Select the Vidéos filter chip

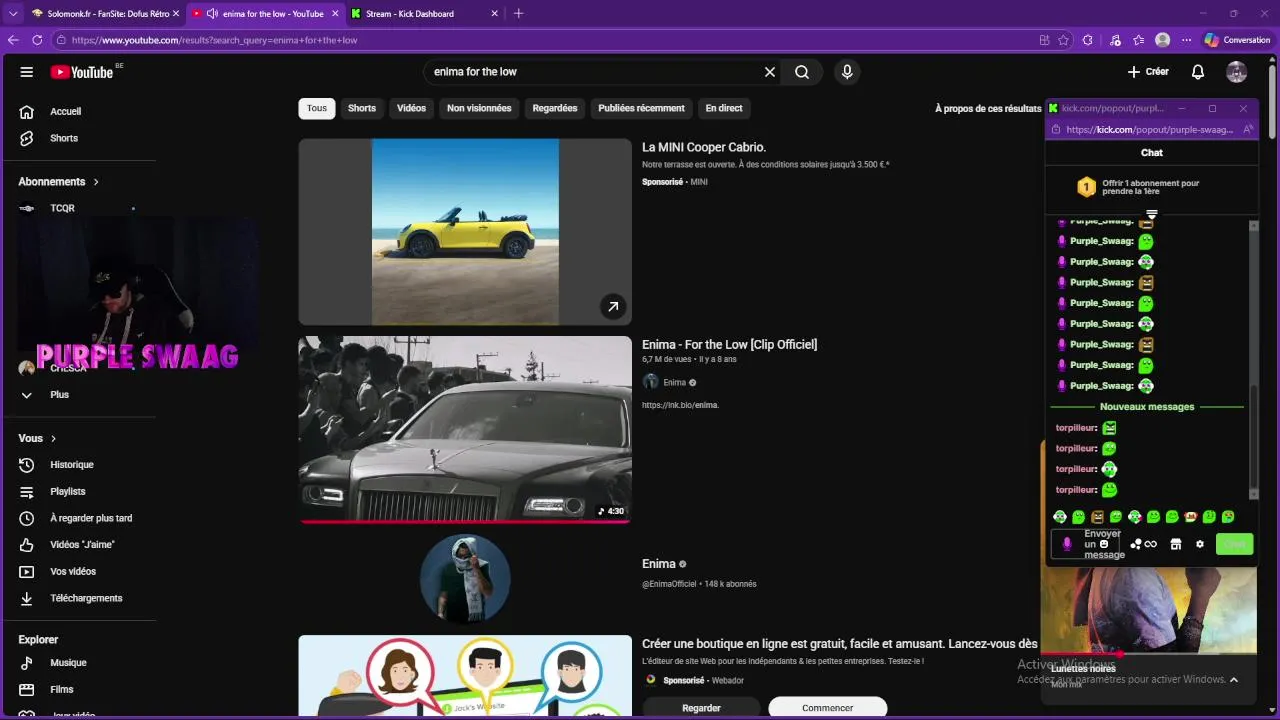coord(411,108)
